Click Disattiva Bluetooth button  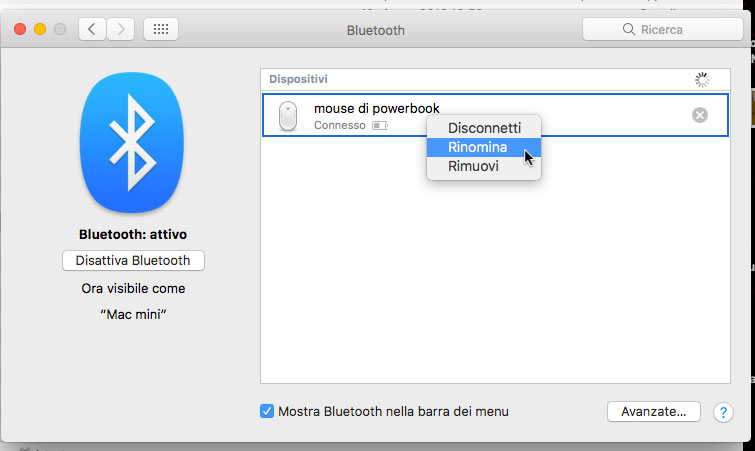coord(133,260)
